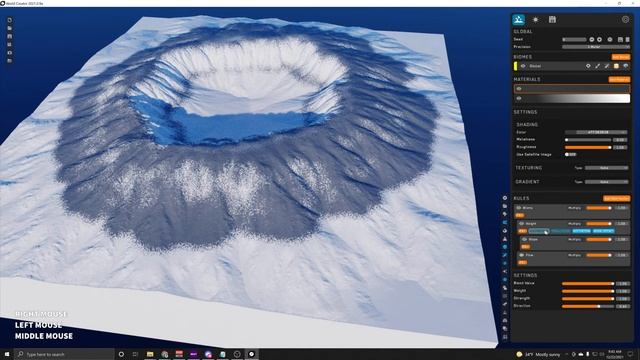The image size is (640, 360).
Task: Toggle the eye on the Flow rule
Action: pyautogui.click(x=521, y=255)
